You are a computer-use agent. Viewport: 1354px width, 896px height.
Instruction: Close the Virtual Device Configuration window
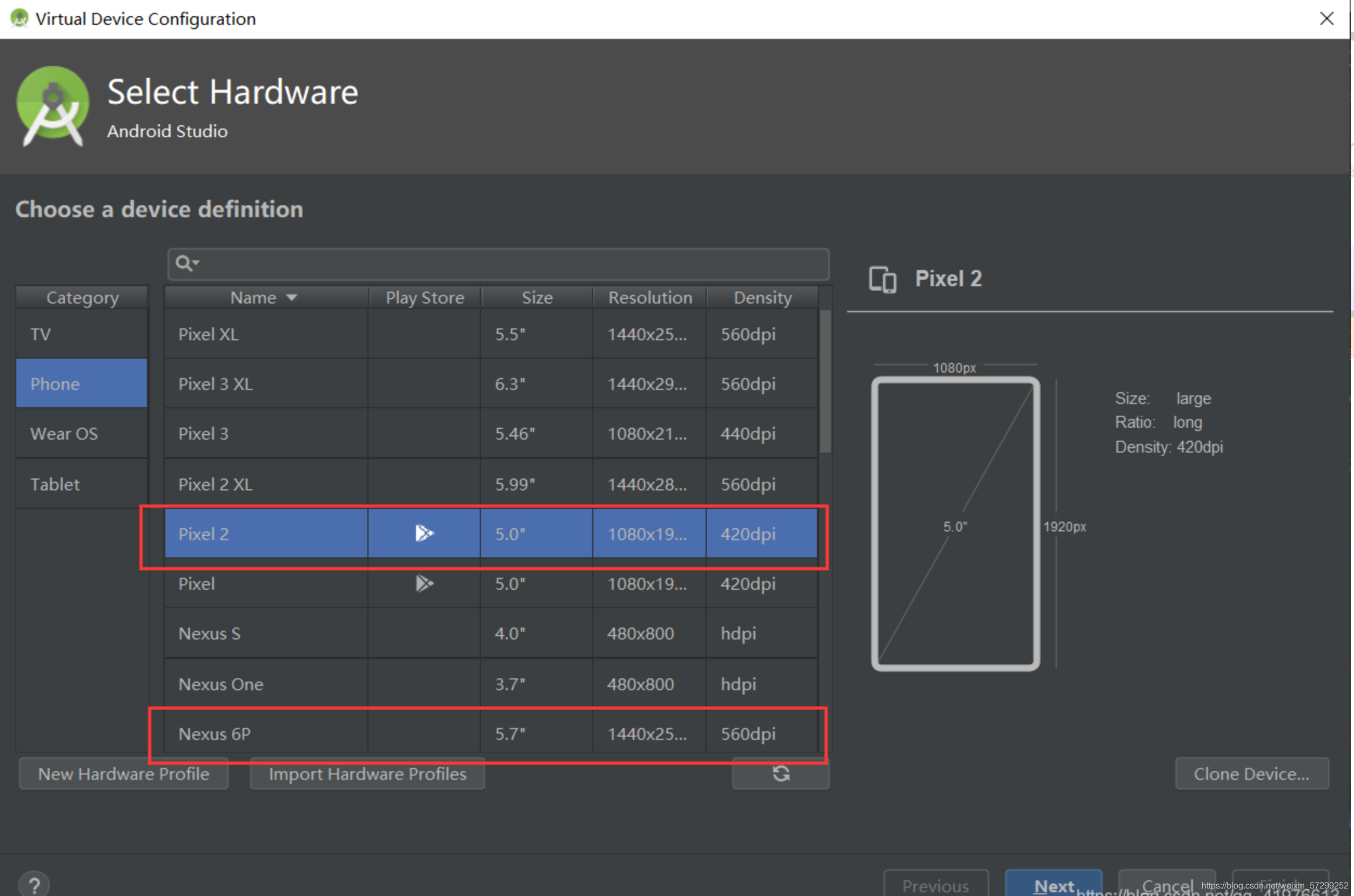point(1326,19)
